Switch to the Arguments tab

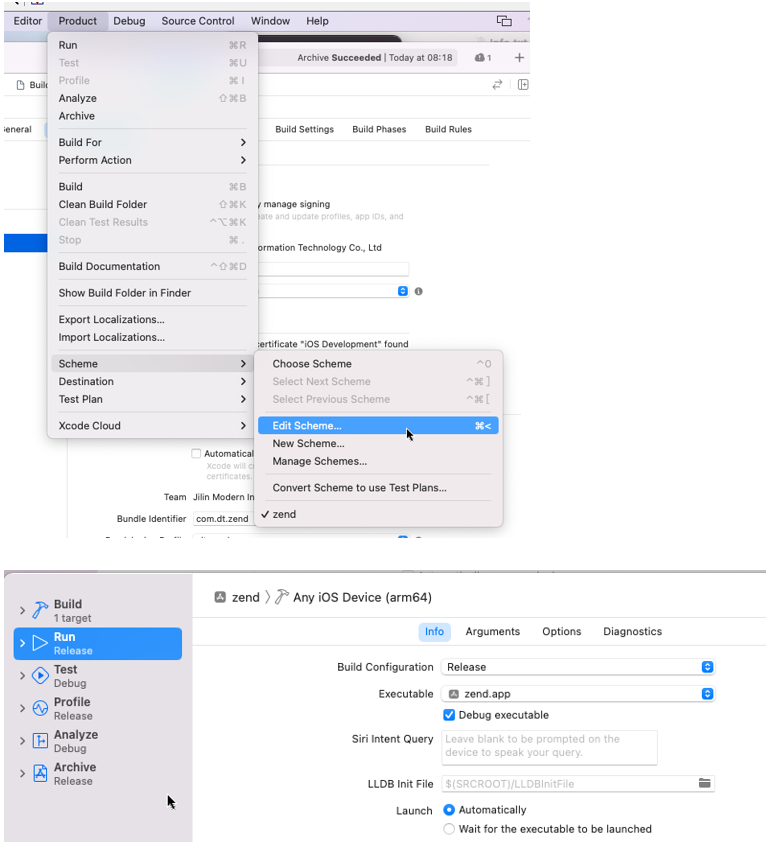pyautogui.click(x=492, y=632)
